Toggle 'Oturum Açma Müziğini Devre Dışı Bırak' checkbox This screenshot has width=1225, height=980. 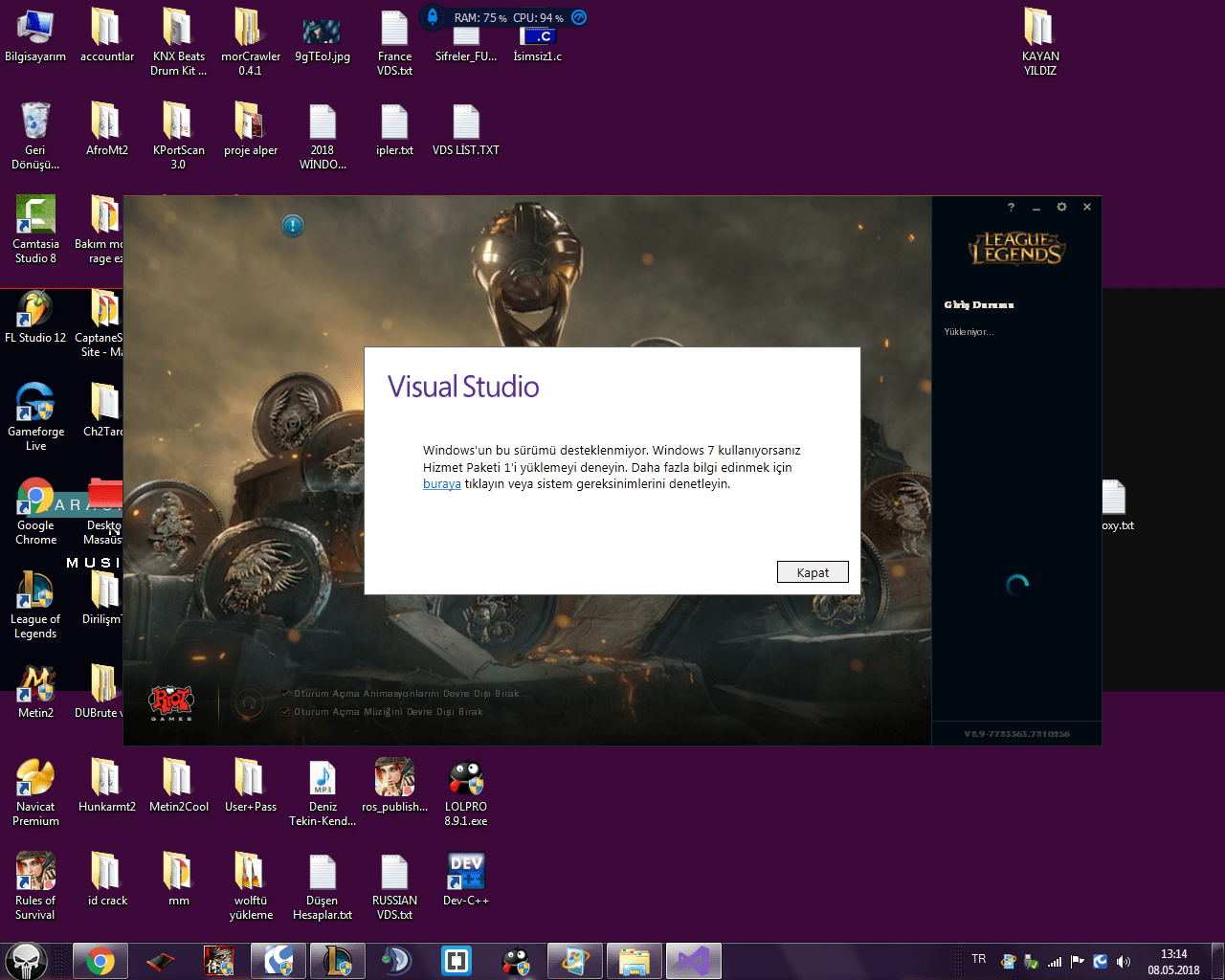[x=286, y=712]
